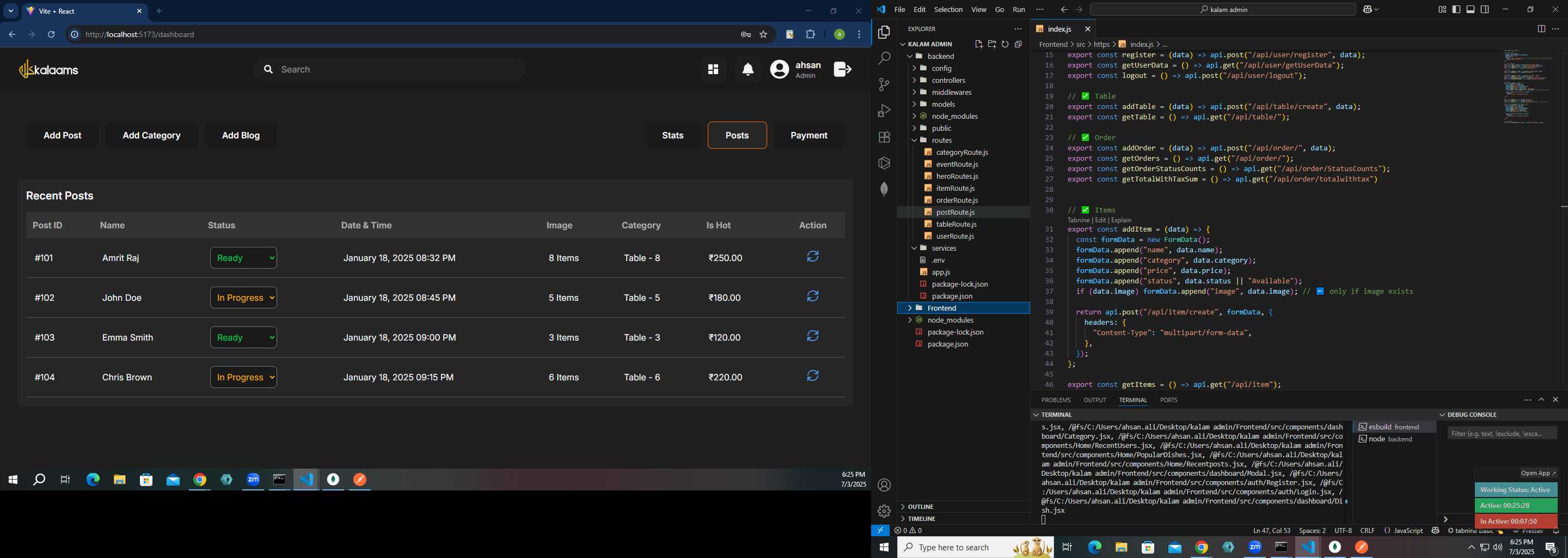Click the Stats button
Viewport: 1568px width, 558px height.
coord(672,135)
